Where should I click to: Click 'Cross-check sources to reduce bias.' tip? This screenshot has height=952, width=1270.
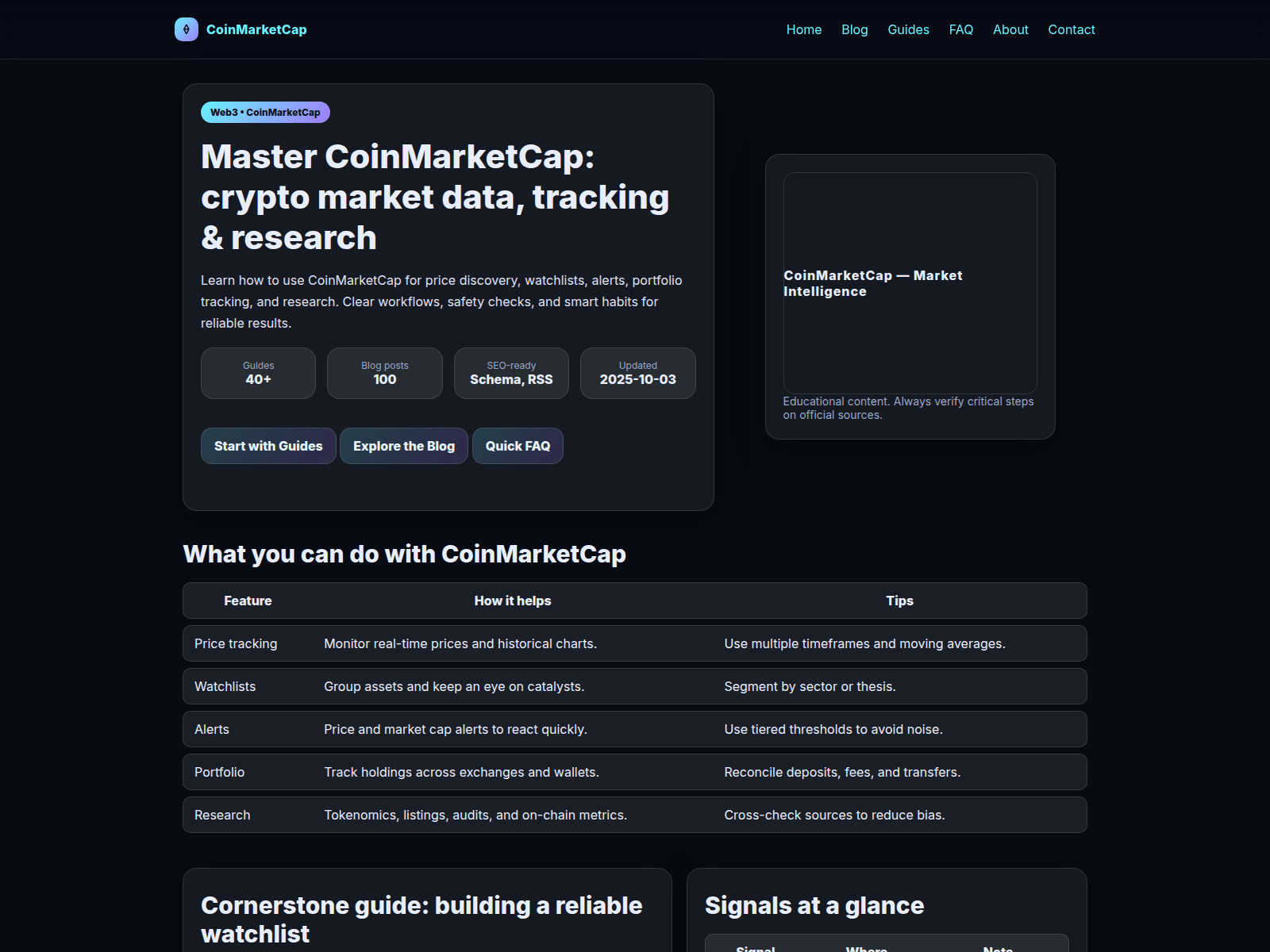834,815
